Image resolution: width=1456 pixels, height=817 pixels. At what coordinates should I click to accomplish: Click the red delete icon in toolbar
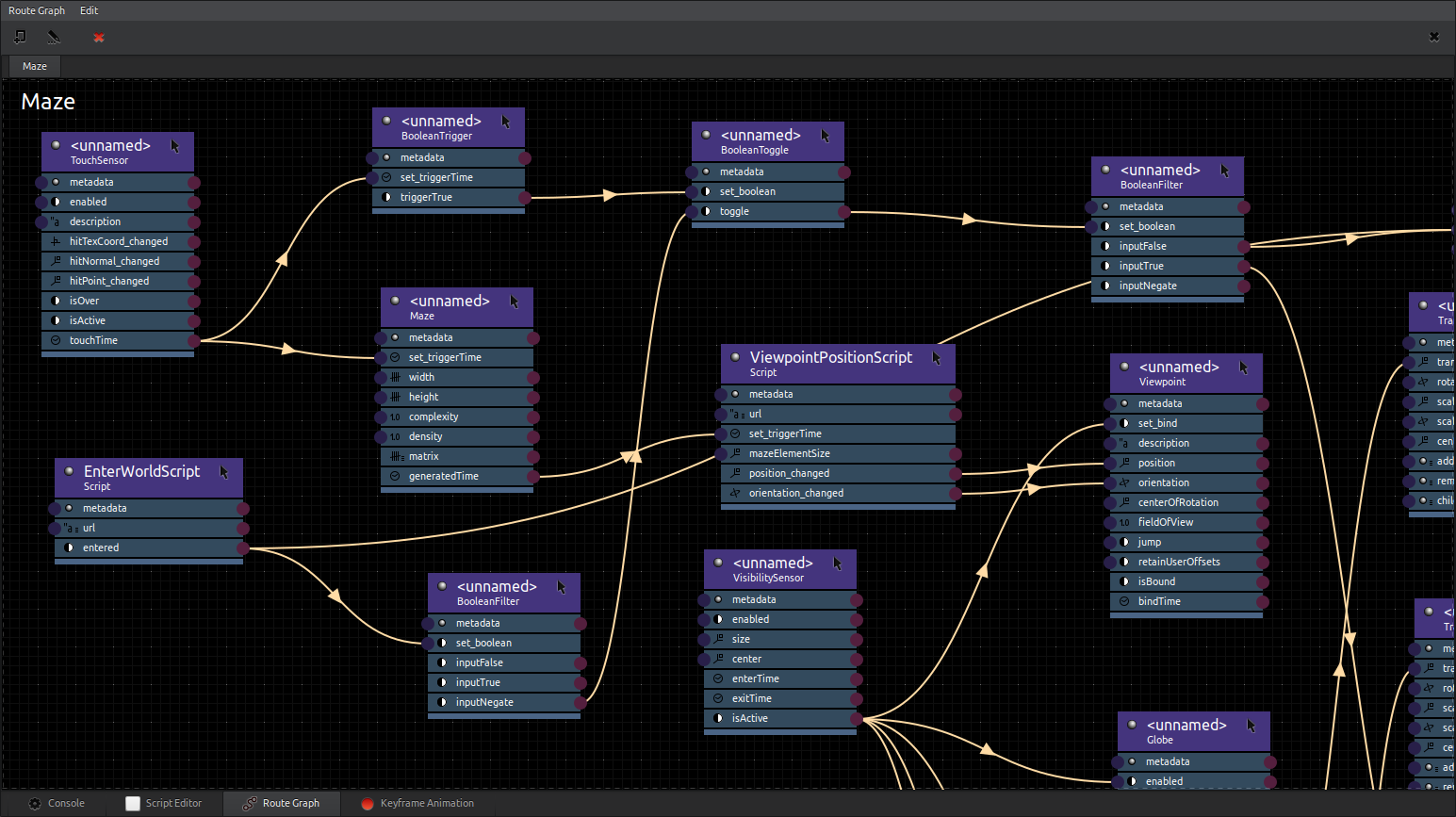tap(99, 38)
